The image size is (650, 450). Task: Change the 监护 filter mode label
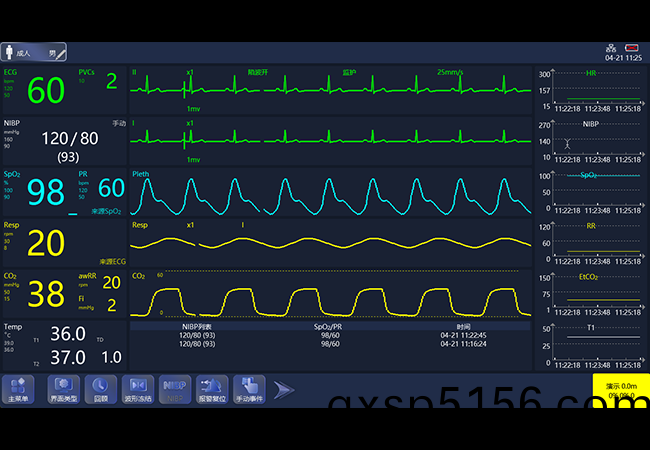pos(349,73)
